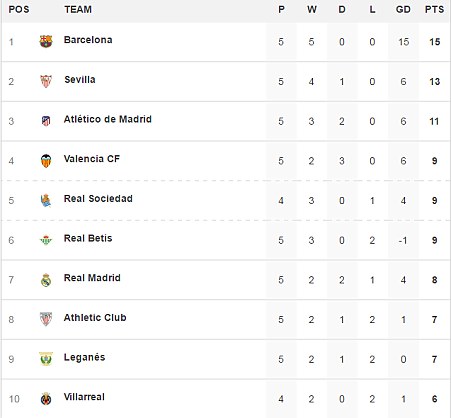Screen dimensions: 451x418
Task: Click the Valencia CF bat crest icon
Action: (x=46, y=161)
